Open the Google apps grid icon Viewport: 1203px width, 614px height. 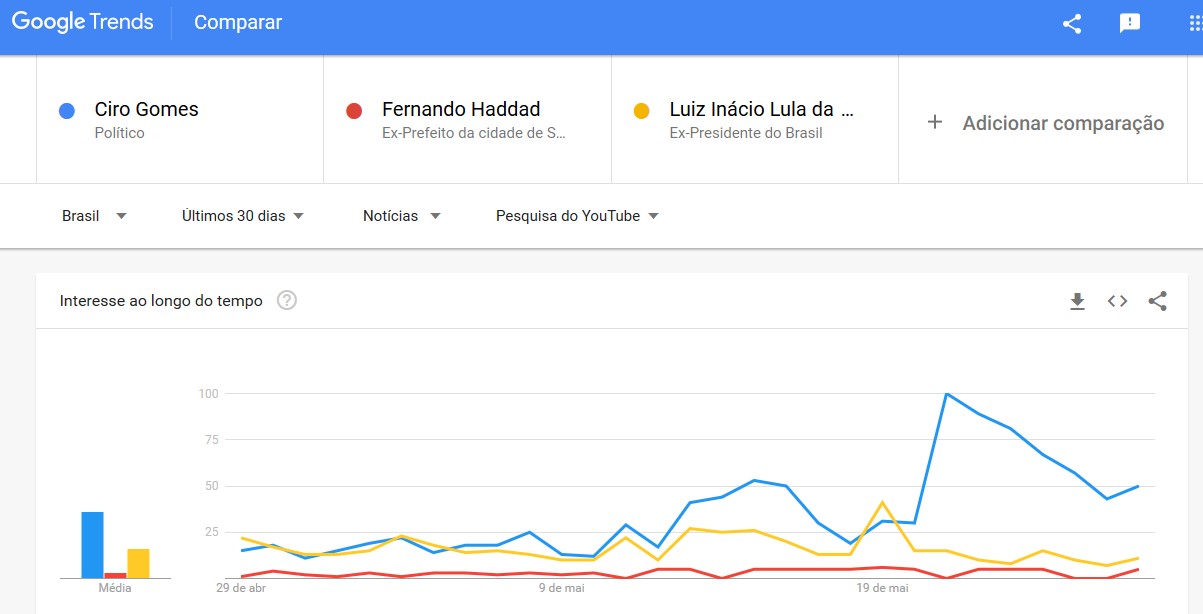tap(1194, 24)
